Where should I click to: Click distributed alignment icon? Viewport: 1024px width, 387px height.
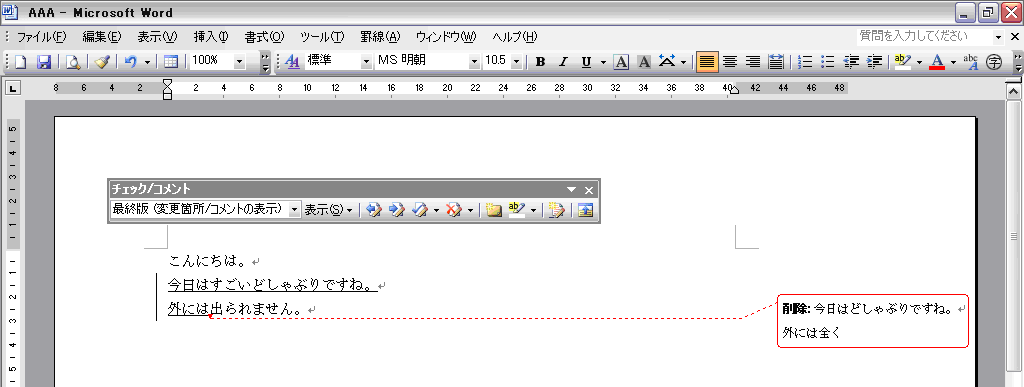click(x=776, y=62)
